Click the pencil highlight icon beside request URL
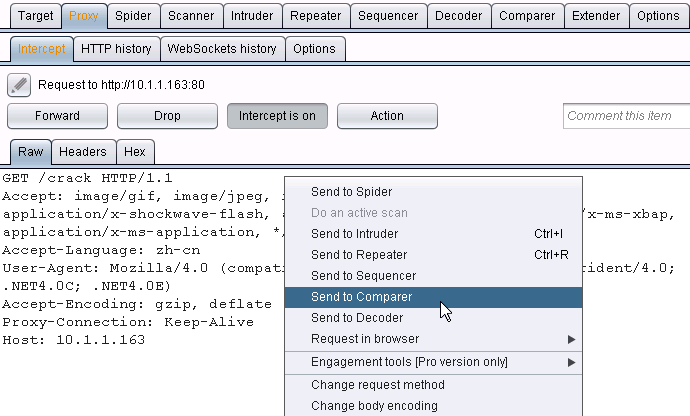 coord(19,85)
